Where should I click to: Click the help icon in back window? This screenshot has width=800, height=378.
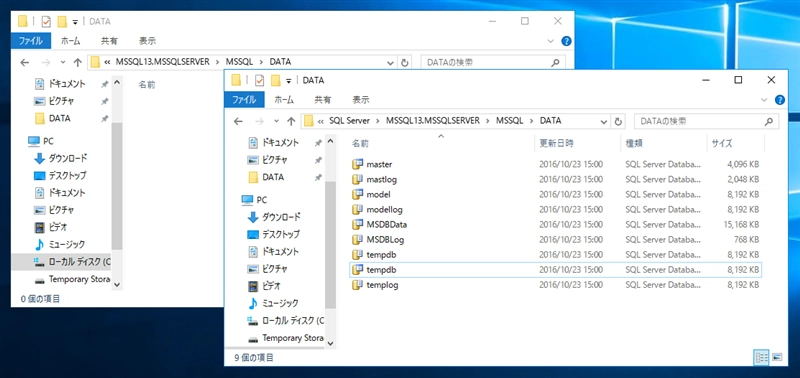[566, 41]
